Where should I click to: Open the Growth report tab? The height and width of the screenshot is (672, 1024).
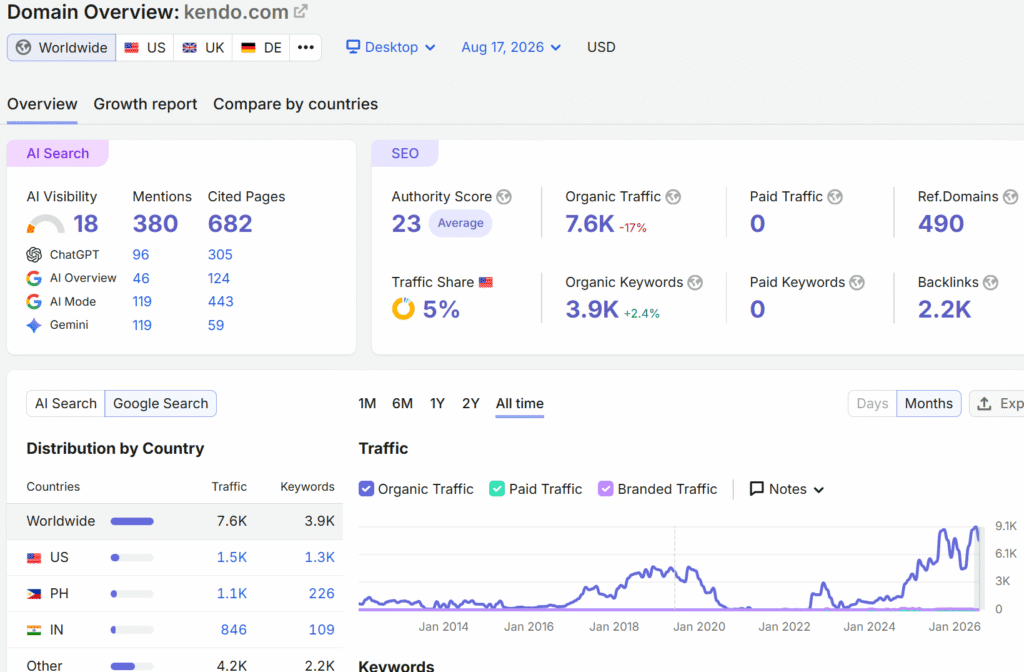(145, 104)
